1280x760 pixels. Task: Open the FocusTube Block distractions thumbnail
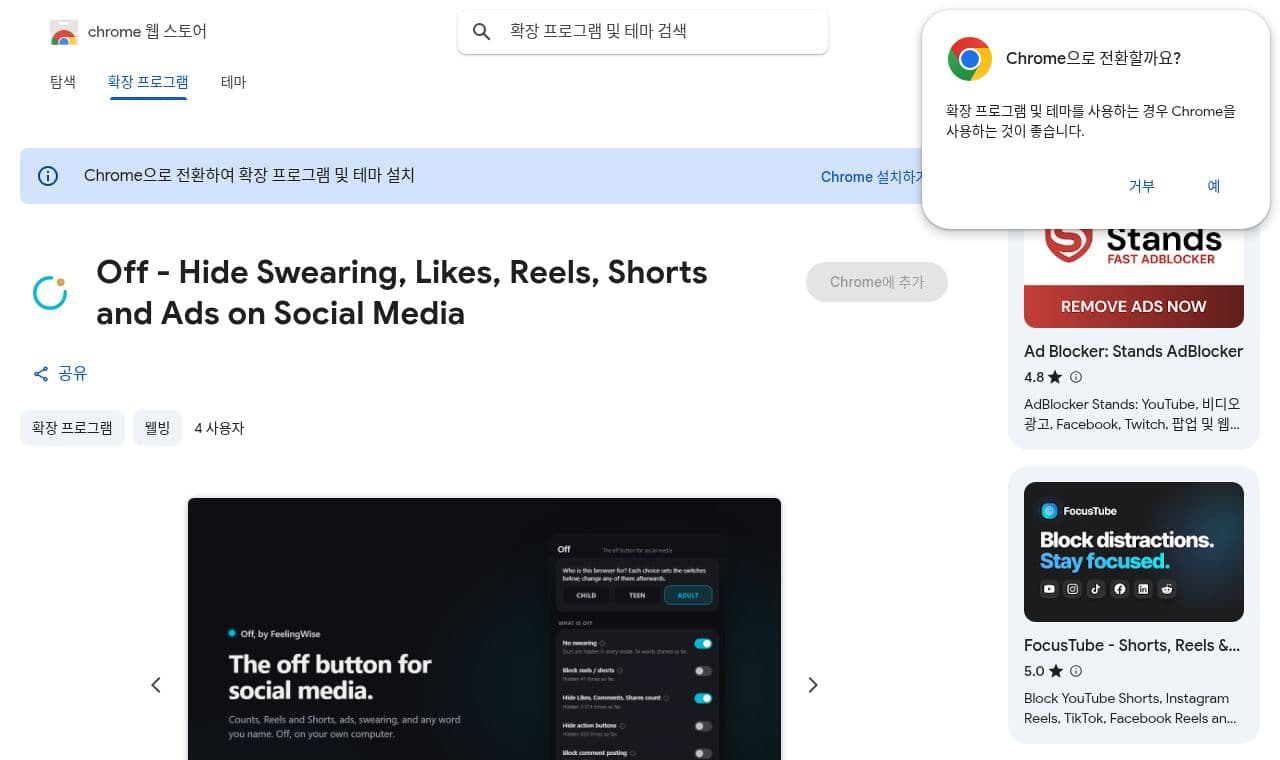pos(1134,552)
